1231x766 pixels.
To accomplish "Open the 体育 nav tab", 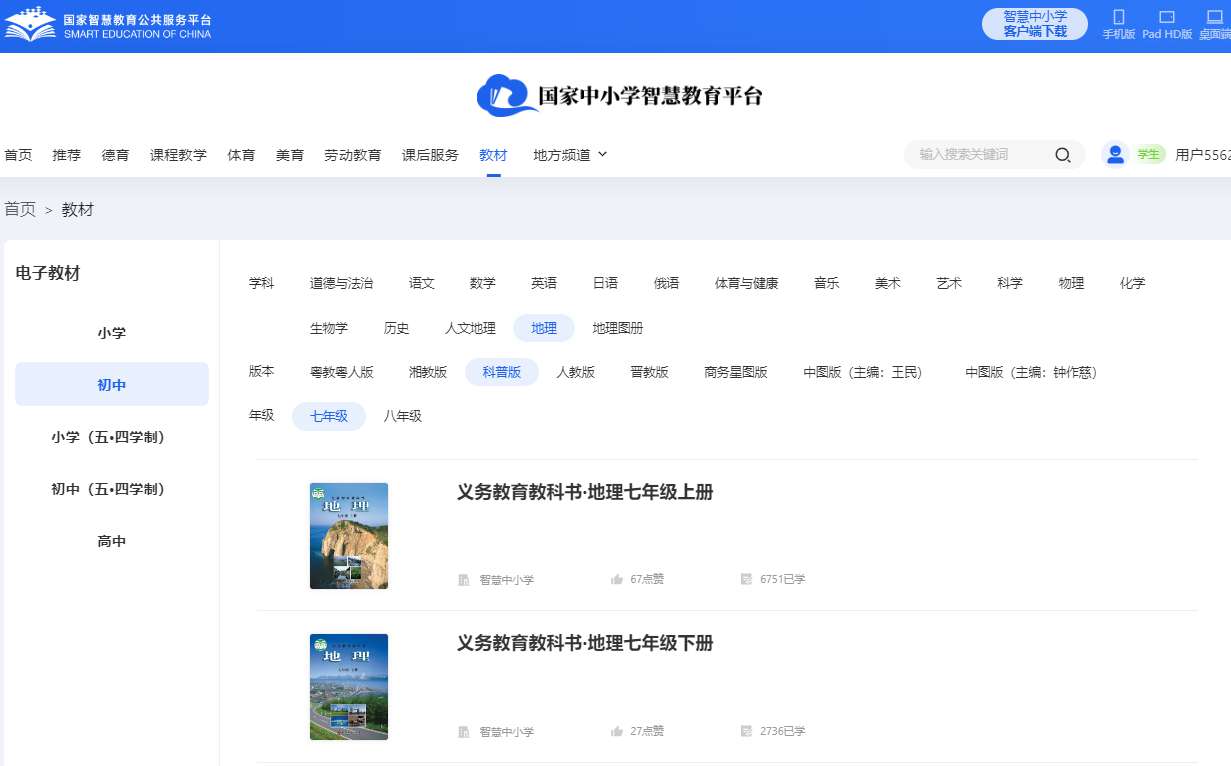I will (241, 155).
